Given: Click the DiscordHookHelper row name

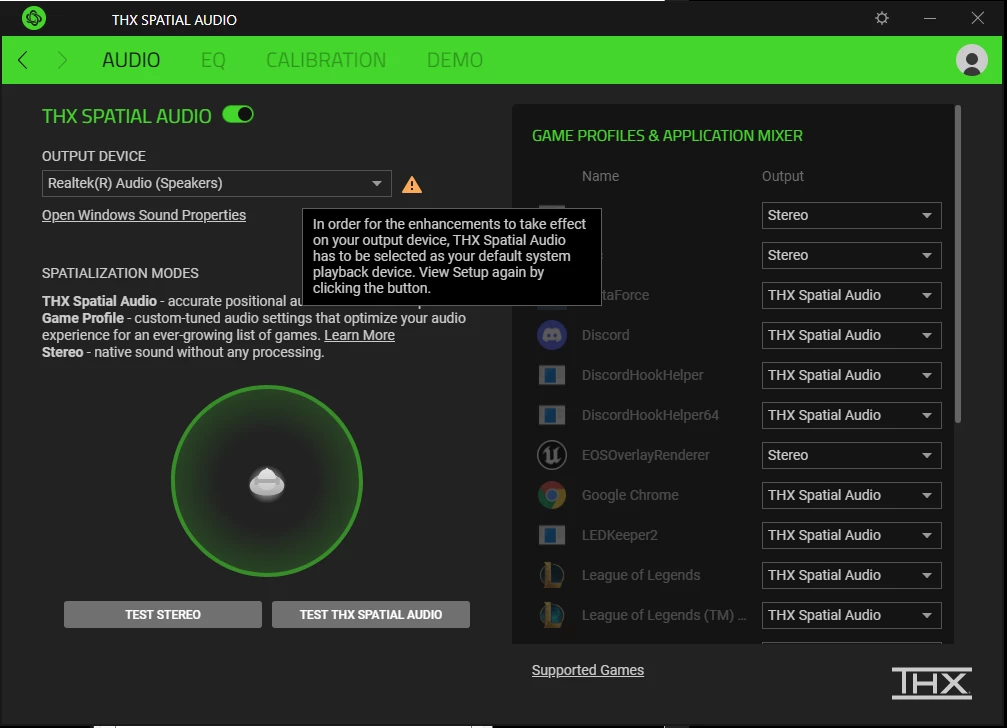Looking at the screenshot, I should pyautogui.click(x=642, y=375).
